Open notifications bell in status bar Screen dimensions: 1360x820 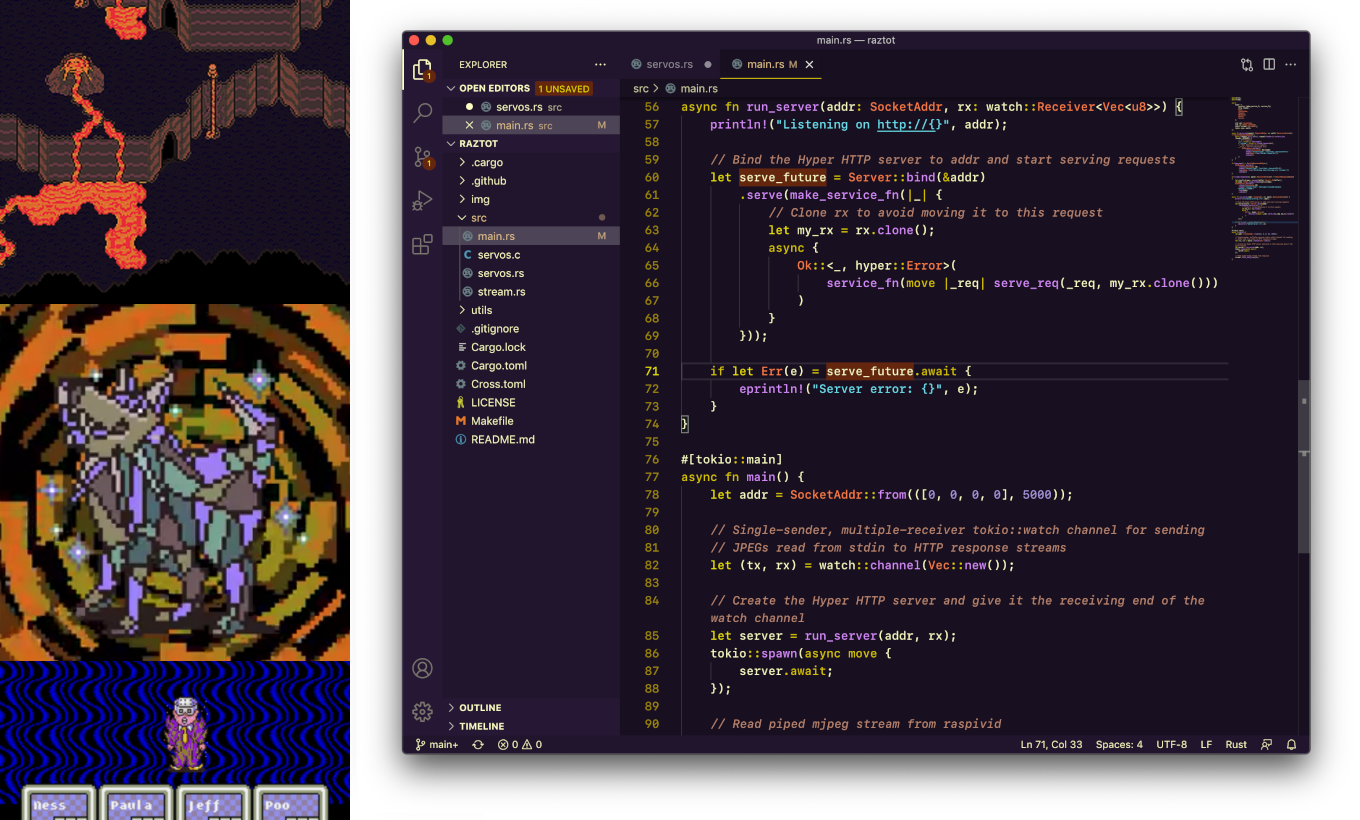(x=1291, y=745)
